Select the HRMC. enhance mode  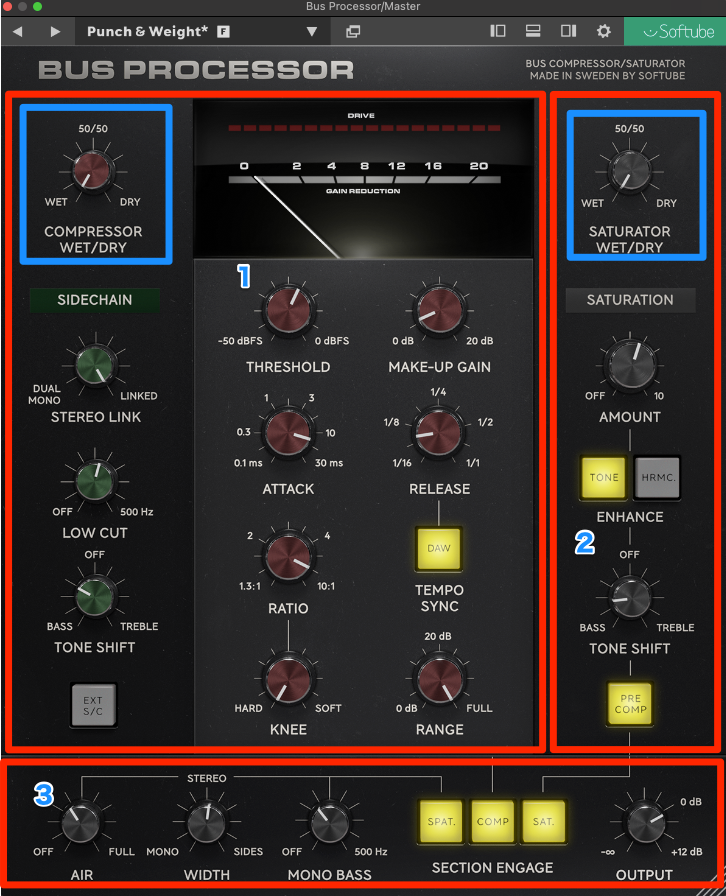click(x=656, y=478)
